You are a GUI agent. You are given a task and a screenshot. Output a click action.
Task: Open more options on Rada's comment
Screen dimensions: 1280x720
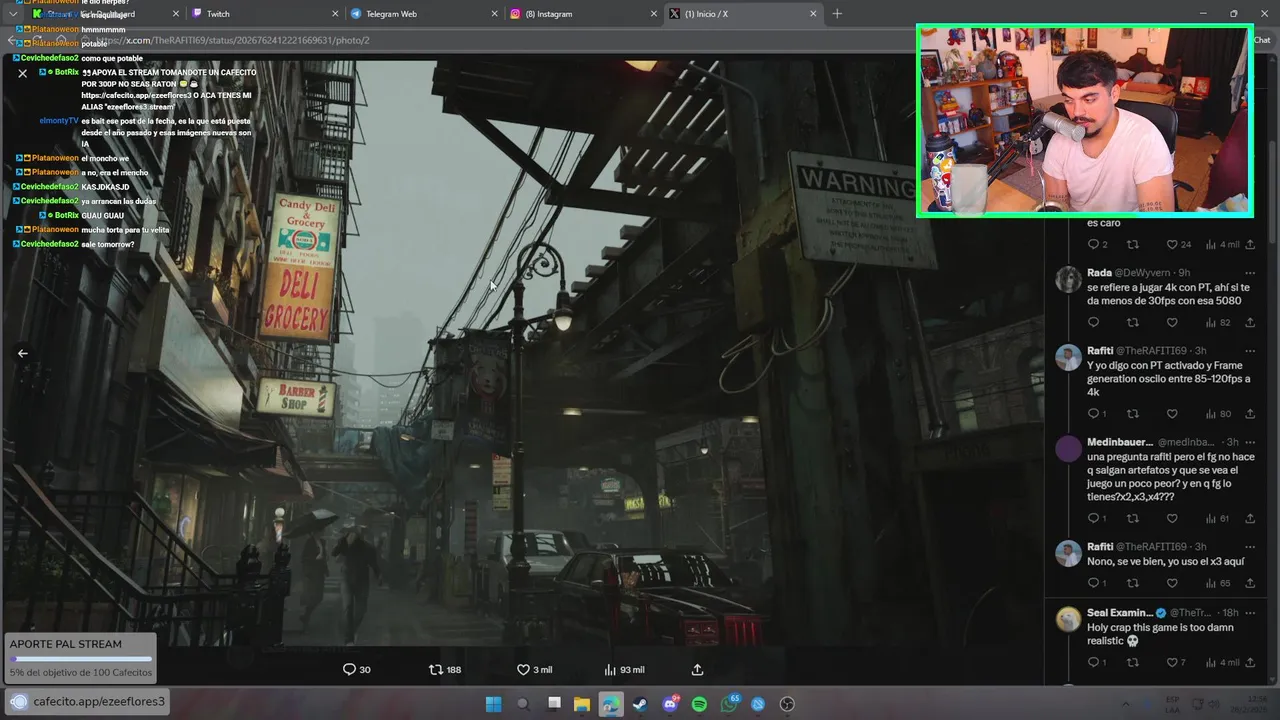click(x=1250, y=272)
